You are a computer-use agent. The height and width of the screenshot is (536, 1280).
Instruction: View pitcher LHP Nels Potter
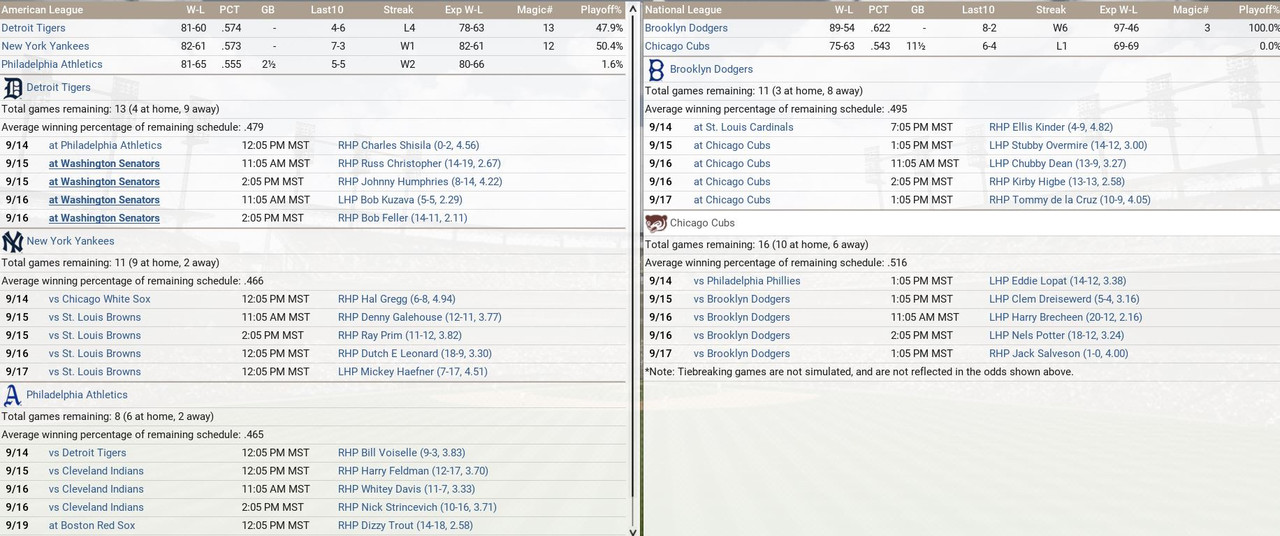click(1057, 336)
